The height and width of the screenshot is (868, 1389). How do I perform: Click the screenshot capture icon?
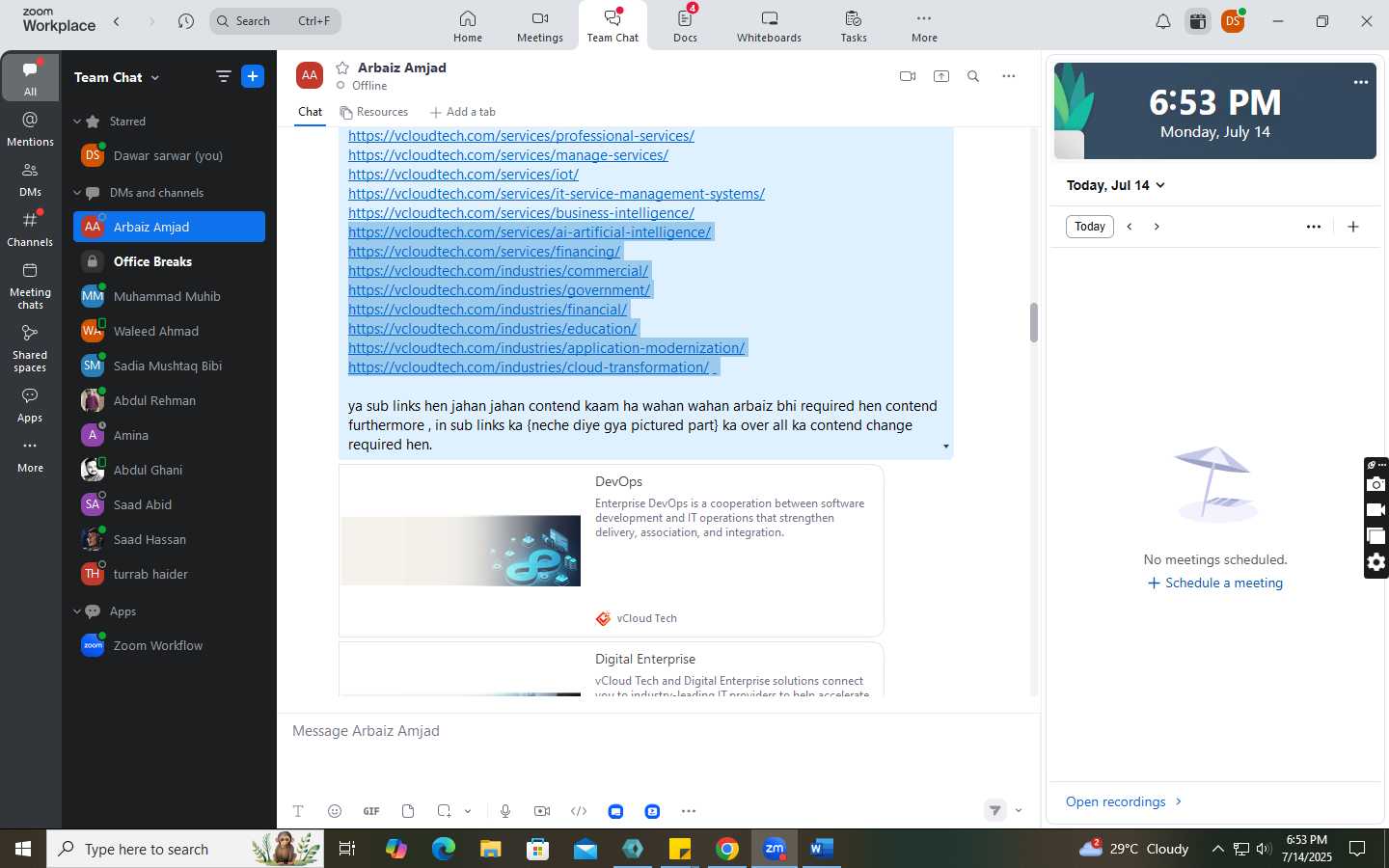444,811
